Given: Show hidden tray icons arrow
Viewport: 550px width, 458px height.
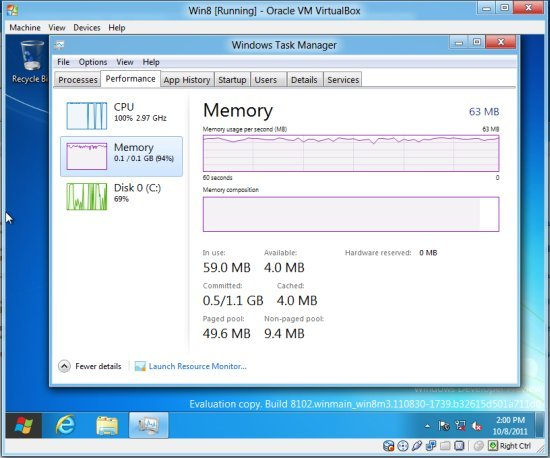Looking at the screenshot, I should pyautogui.click(x=427, y=426).
